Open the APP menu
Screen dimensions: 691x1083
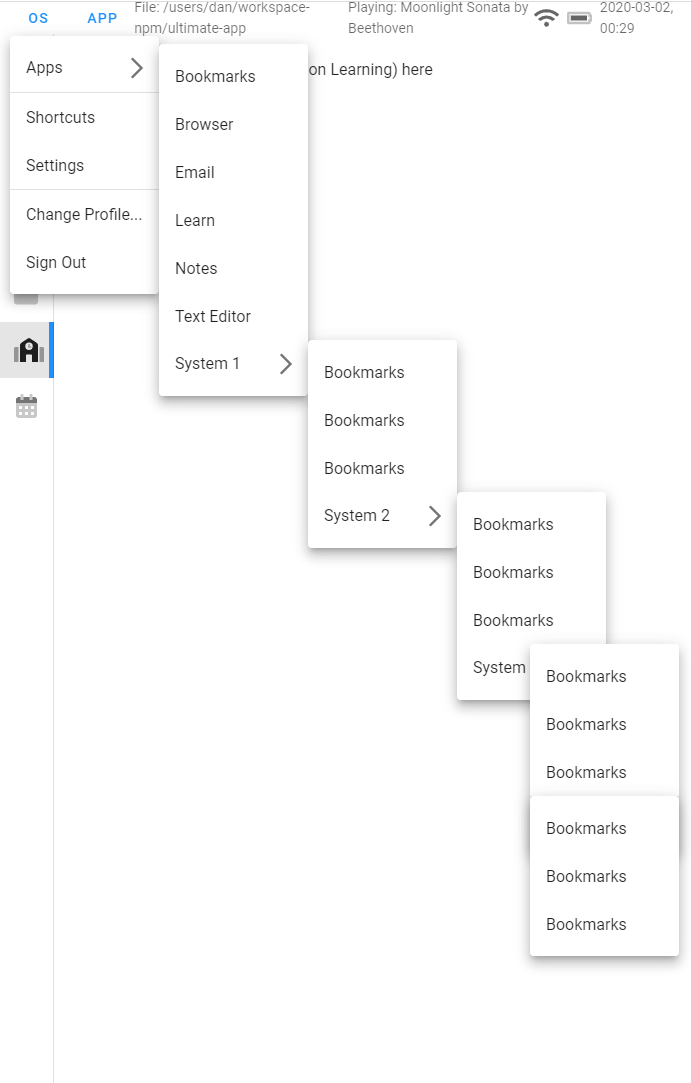(101, 17)
